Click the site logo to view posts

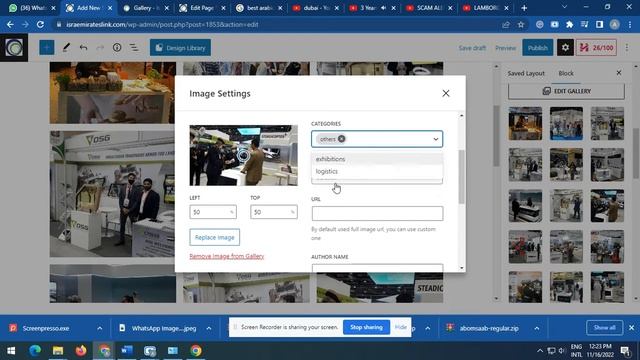tap(14, 48)
